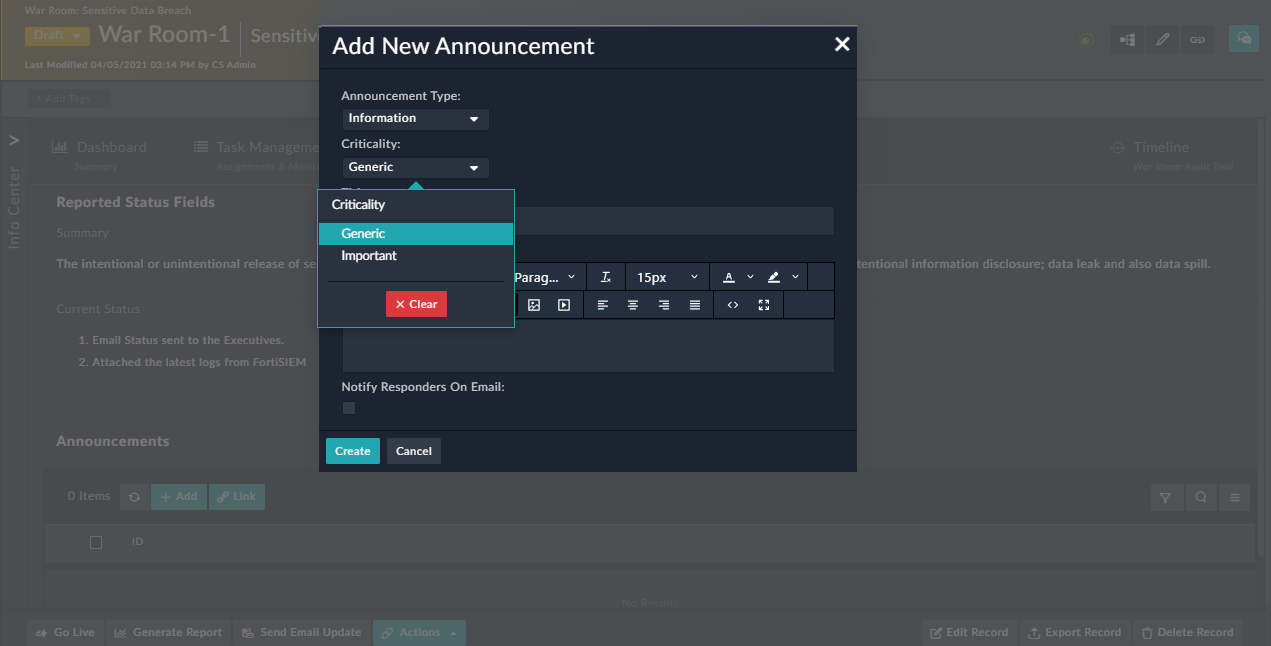Click the link icon in the top toolbar
The image size is (1271, 646).
coord(1197,39)
